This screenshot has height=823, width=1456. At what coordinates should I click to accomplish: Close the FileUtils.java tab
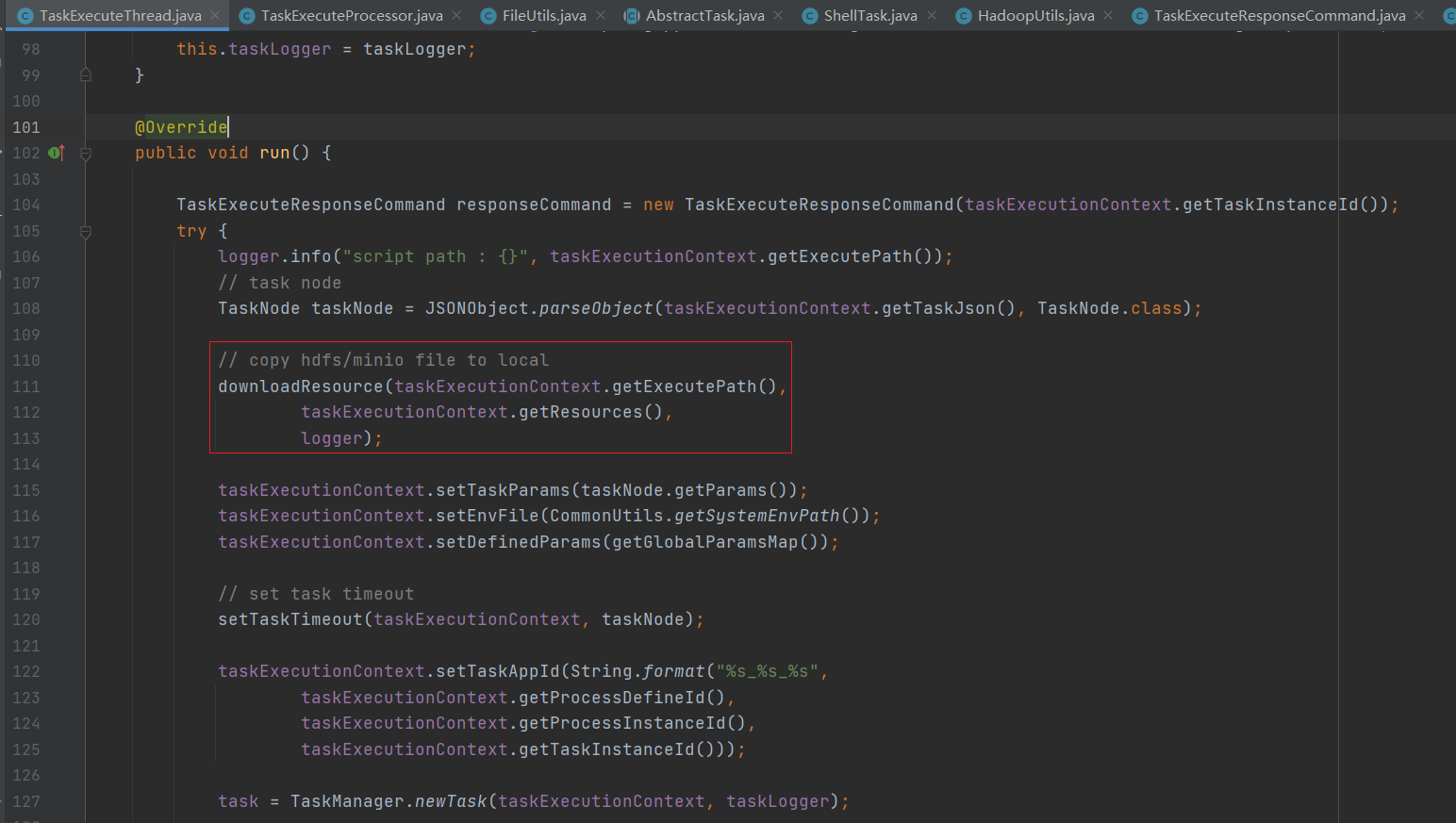pos(601,15)
